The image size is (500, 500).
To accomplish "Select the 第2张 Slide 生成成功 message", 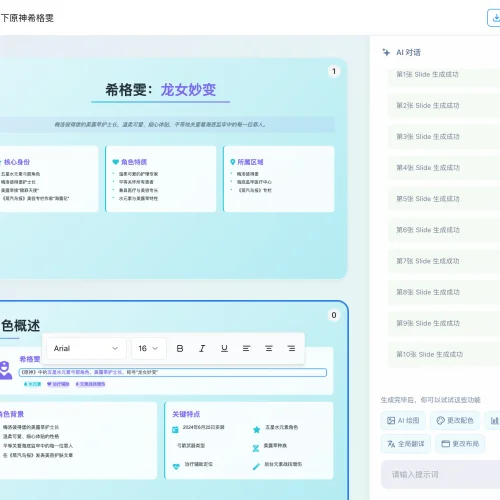I will (444, 106).
